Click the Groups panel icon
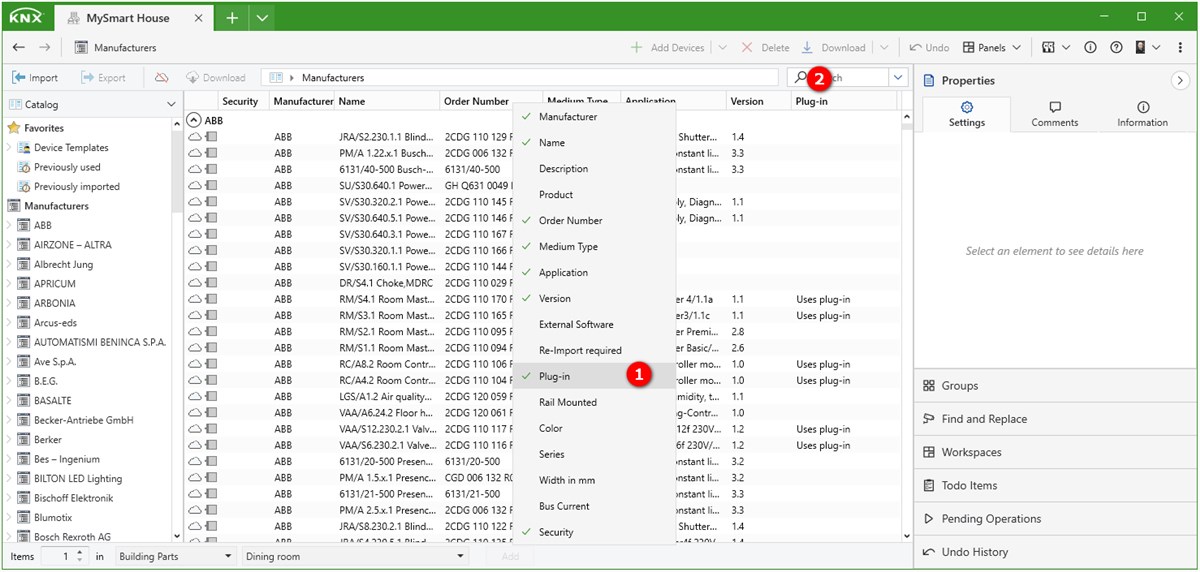The height and width of the screenshot is (572, 1200). [928, 386]
